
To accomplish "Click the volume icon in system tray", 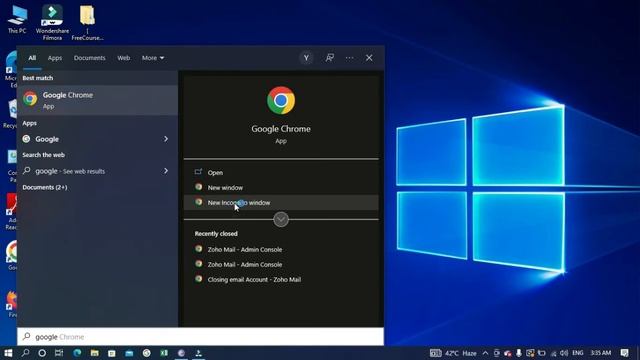I will [x=564, y=353].
